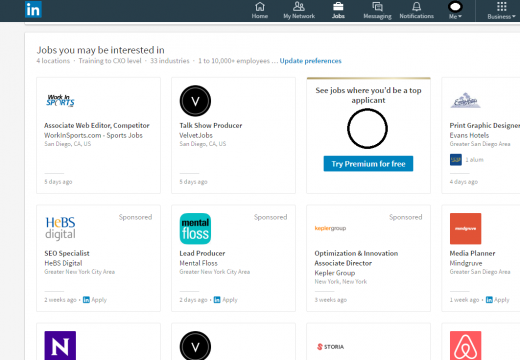Click VelvetJobs company name text
The image size is (520, 360).
point(196,135)
